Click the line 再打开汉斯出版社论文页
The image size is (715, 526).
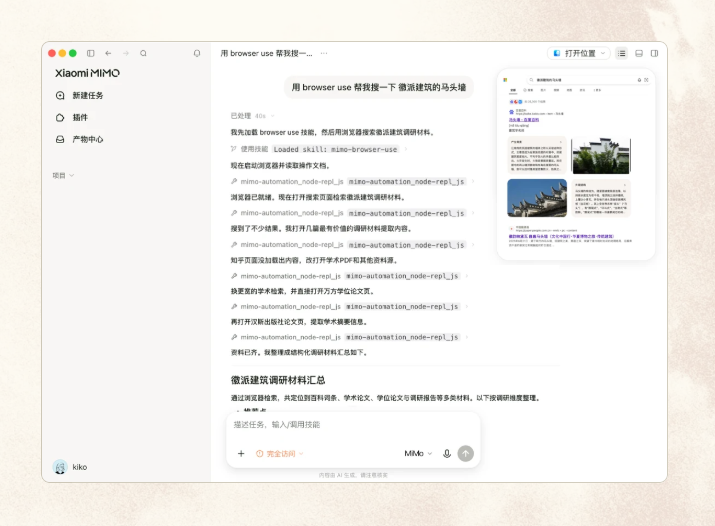[x=299, y=322]
